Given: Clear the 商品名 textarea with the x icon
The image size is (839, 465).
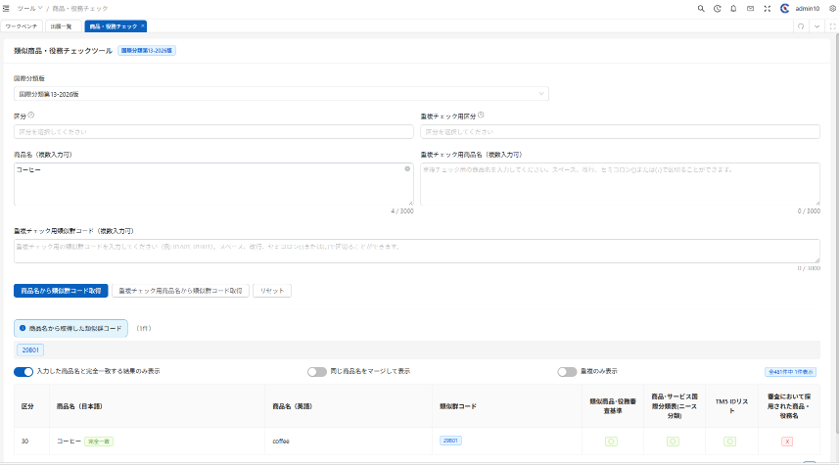Looking at the screenshot, I should pyautogui.click(x=407, y=169).
